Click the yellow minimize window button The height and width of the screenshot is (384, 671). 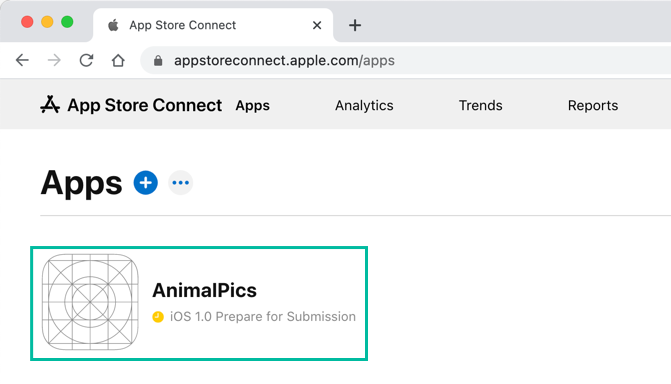[x=47, y=22]
